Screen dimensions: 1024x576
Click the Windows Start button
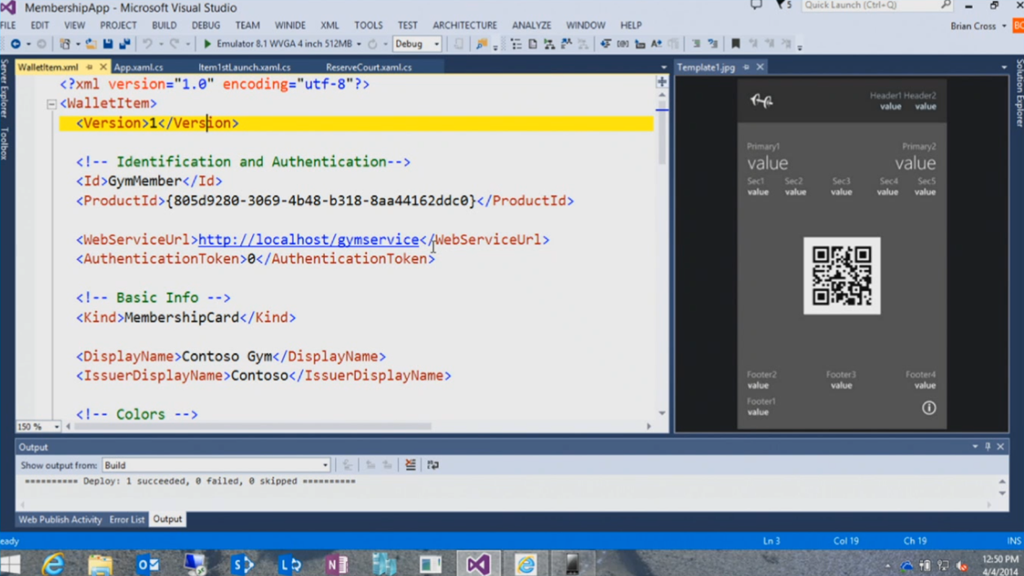[10, 564]
